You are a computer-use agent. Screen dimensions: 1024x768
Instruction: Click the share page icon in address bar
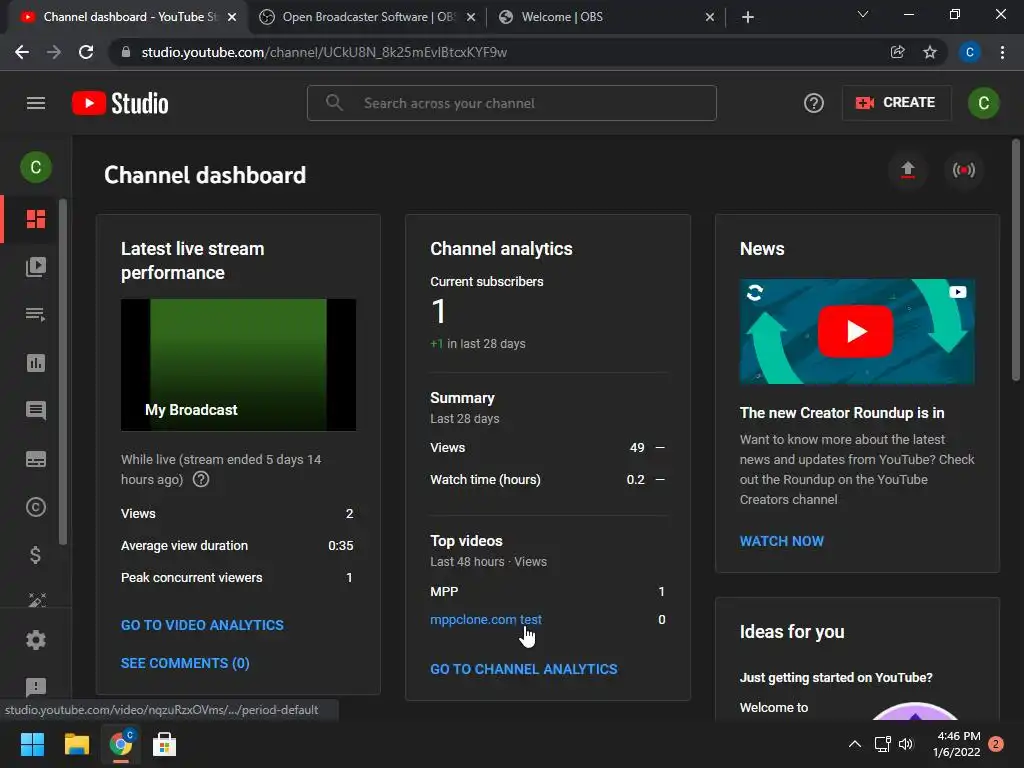(x=898, y=52)
